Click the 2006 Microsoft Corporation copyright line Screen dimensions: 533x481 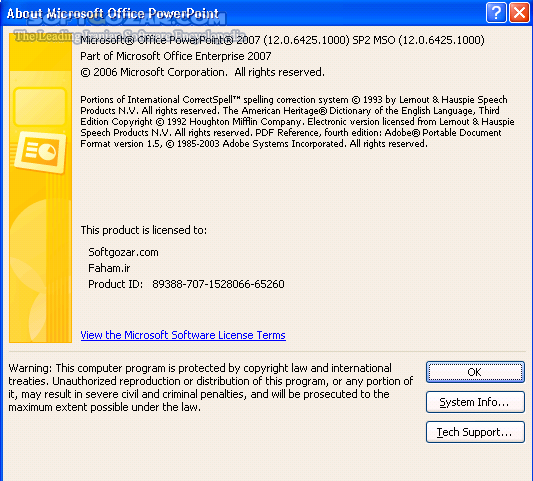(202, 72)
